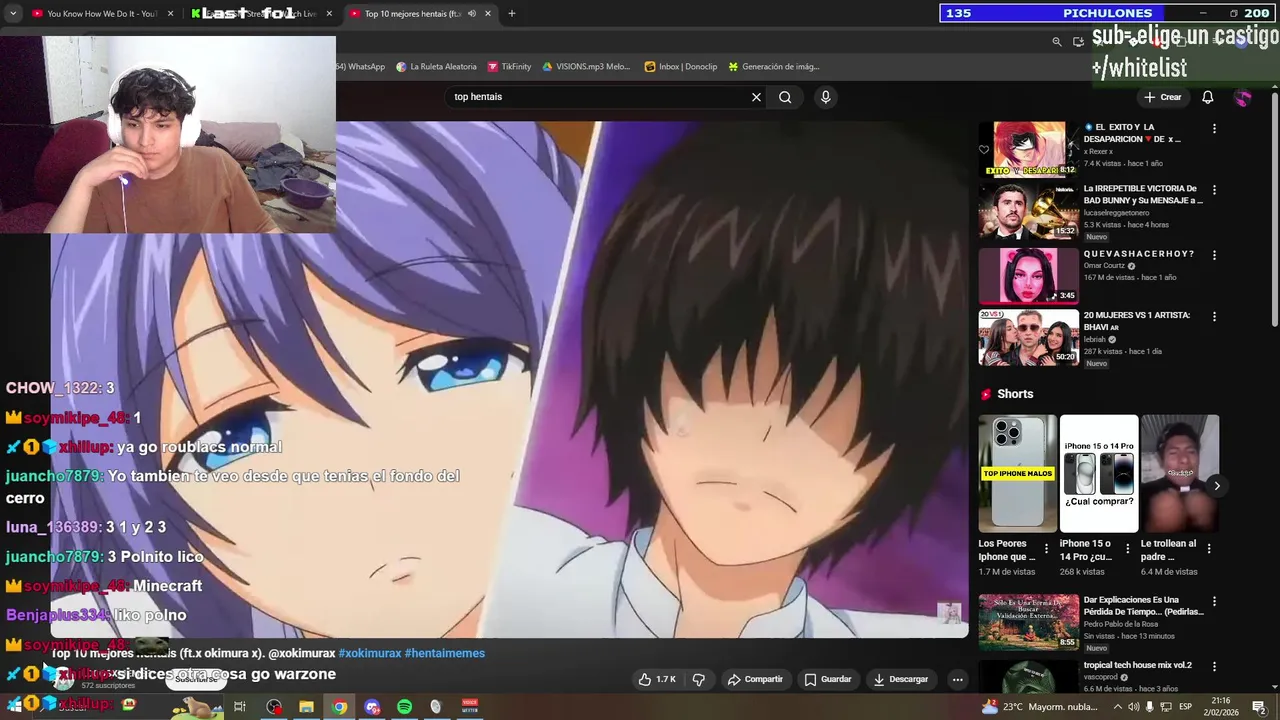Open Voice Meeter from taskbar
This screenshot has height=720, width=1280.
click(x=470, y=707)
